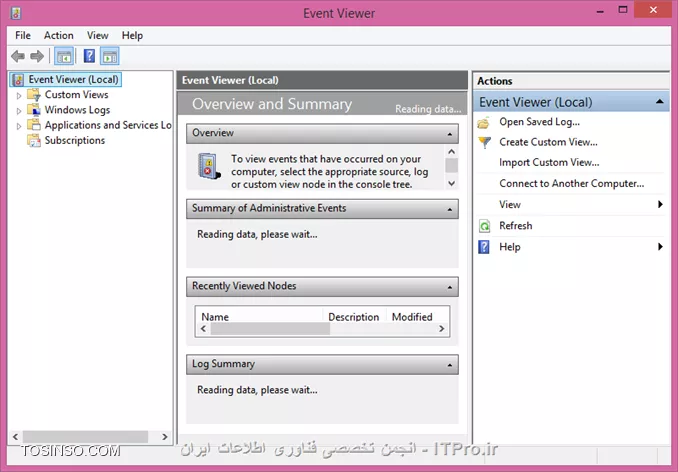Click the Help question-mark toolbar icon
This screenshot has width=678, height=472.
coord(89,56)
